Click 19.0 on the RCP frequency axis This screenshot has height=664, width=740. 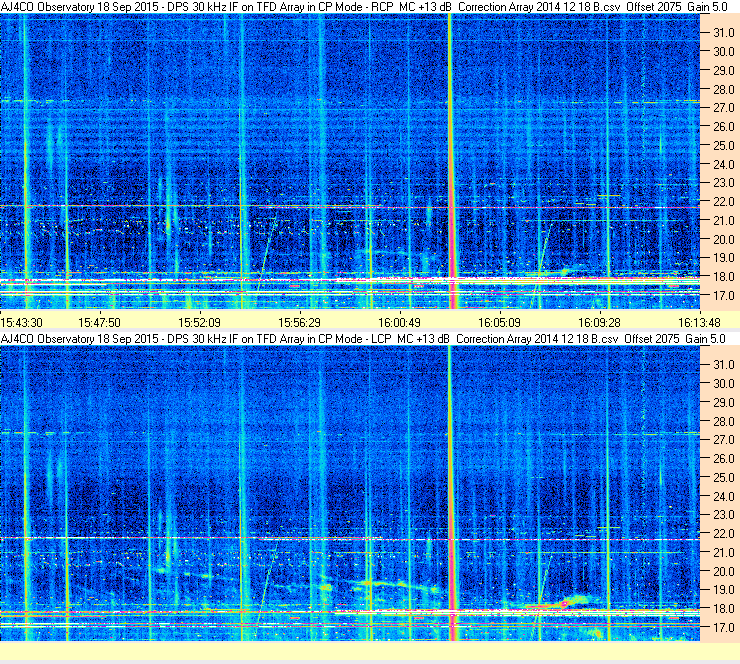tap(723, 258)
